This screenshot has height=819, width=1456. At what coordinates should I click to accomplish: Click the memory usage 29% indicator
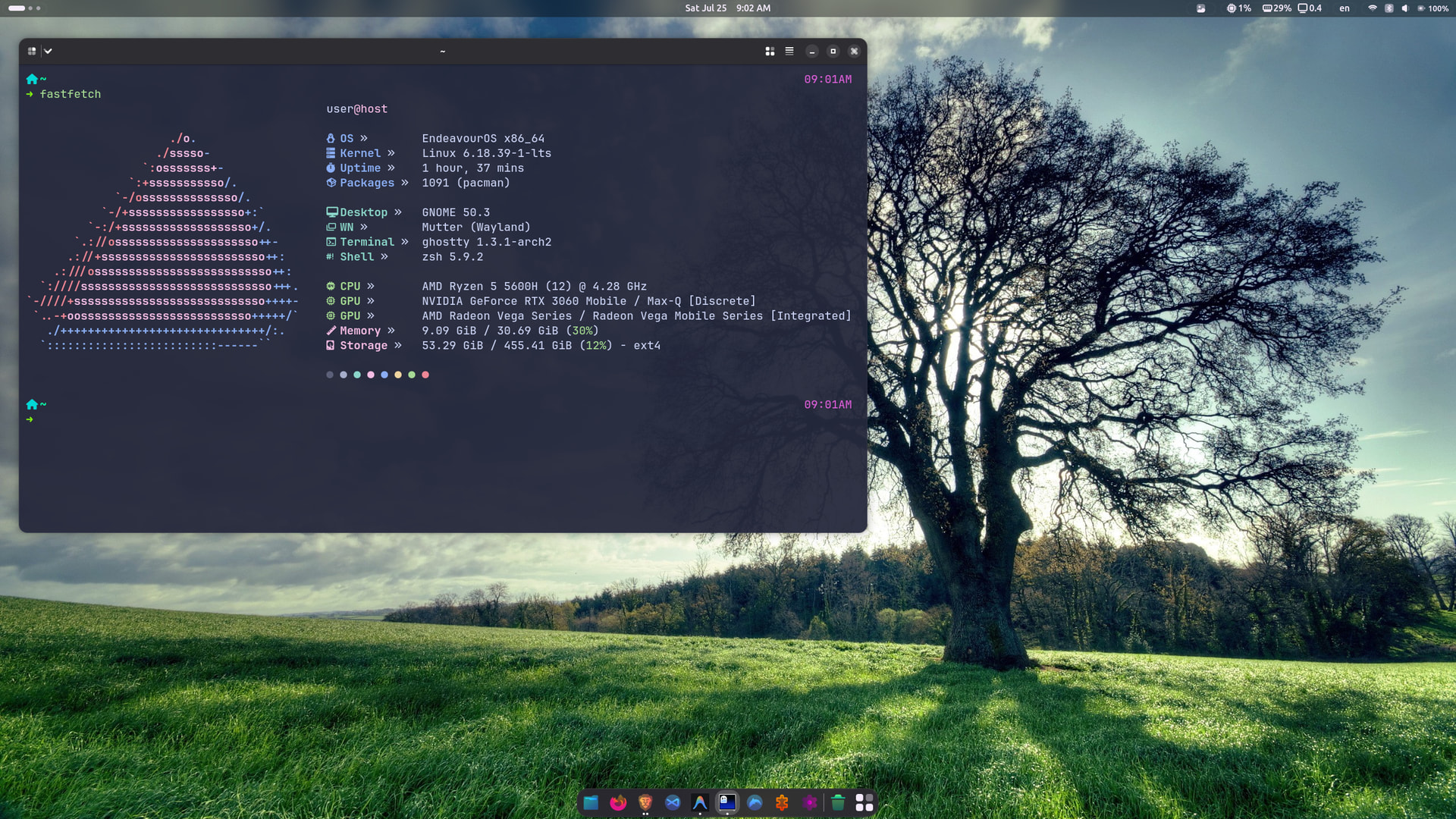(x=1277, y=8)
